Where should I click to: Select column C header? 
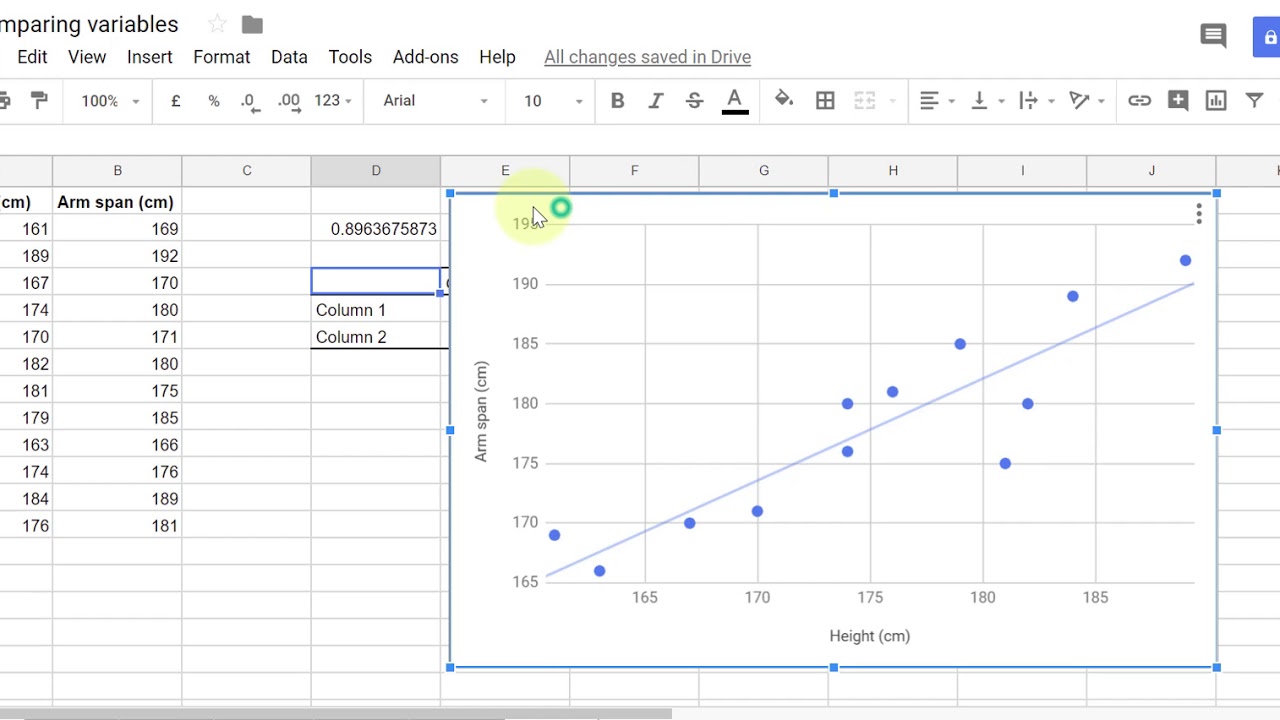pos(246,171)
